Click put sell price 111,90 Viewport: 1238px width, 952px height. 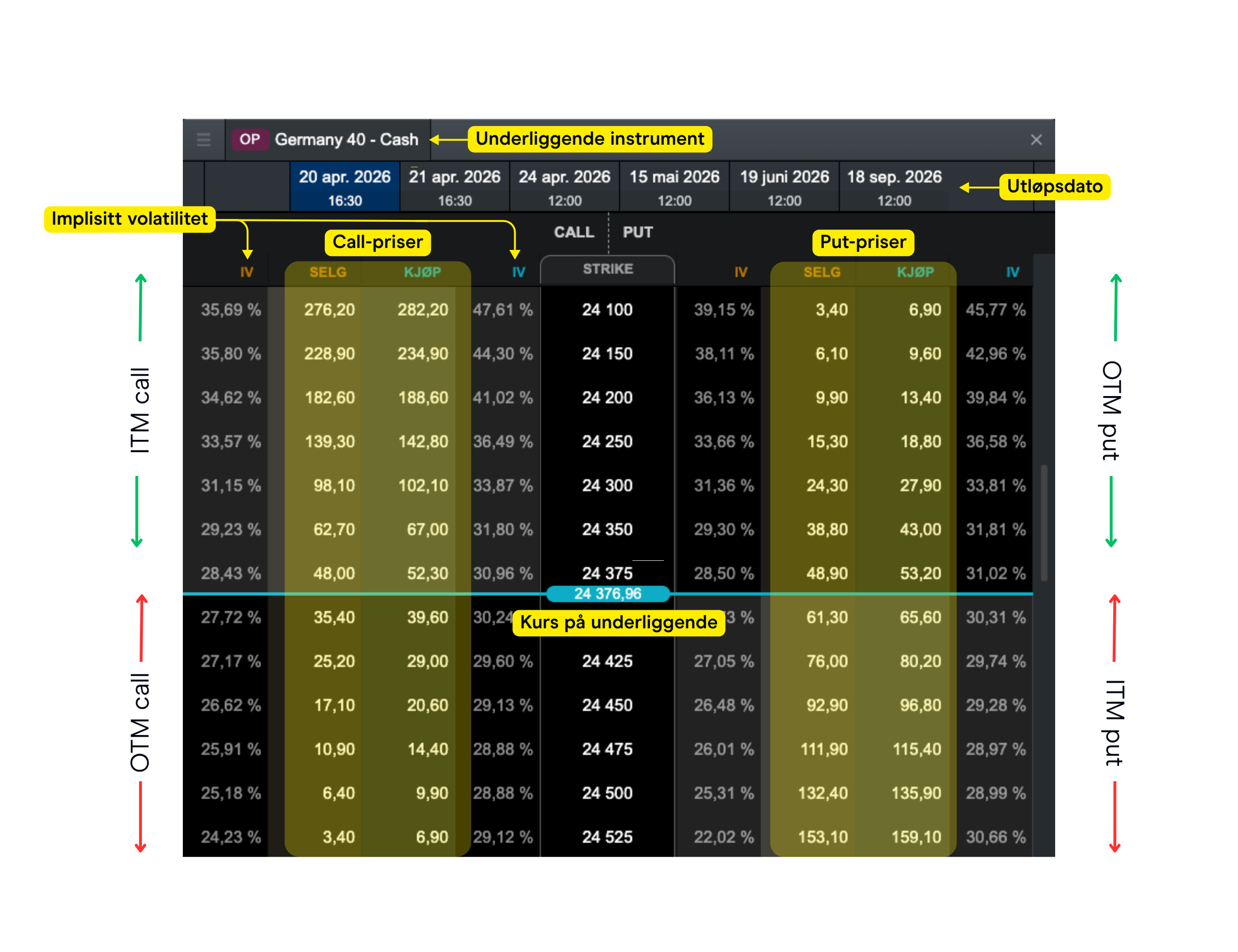(824, 749)
